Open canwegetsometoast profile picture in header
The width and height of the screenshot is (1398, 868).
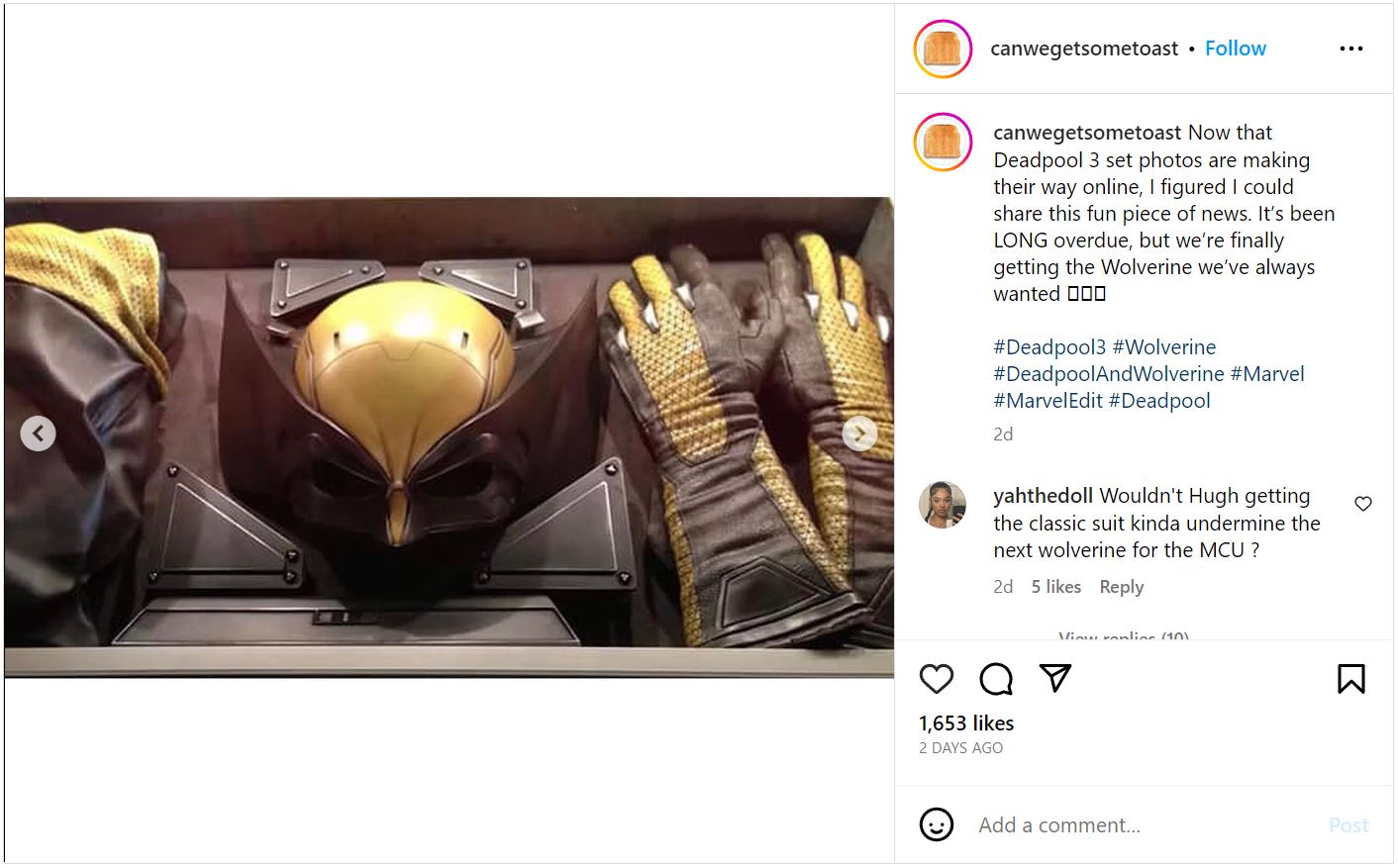coord(943,48)
